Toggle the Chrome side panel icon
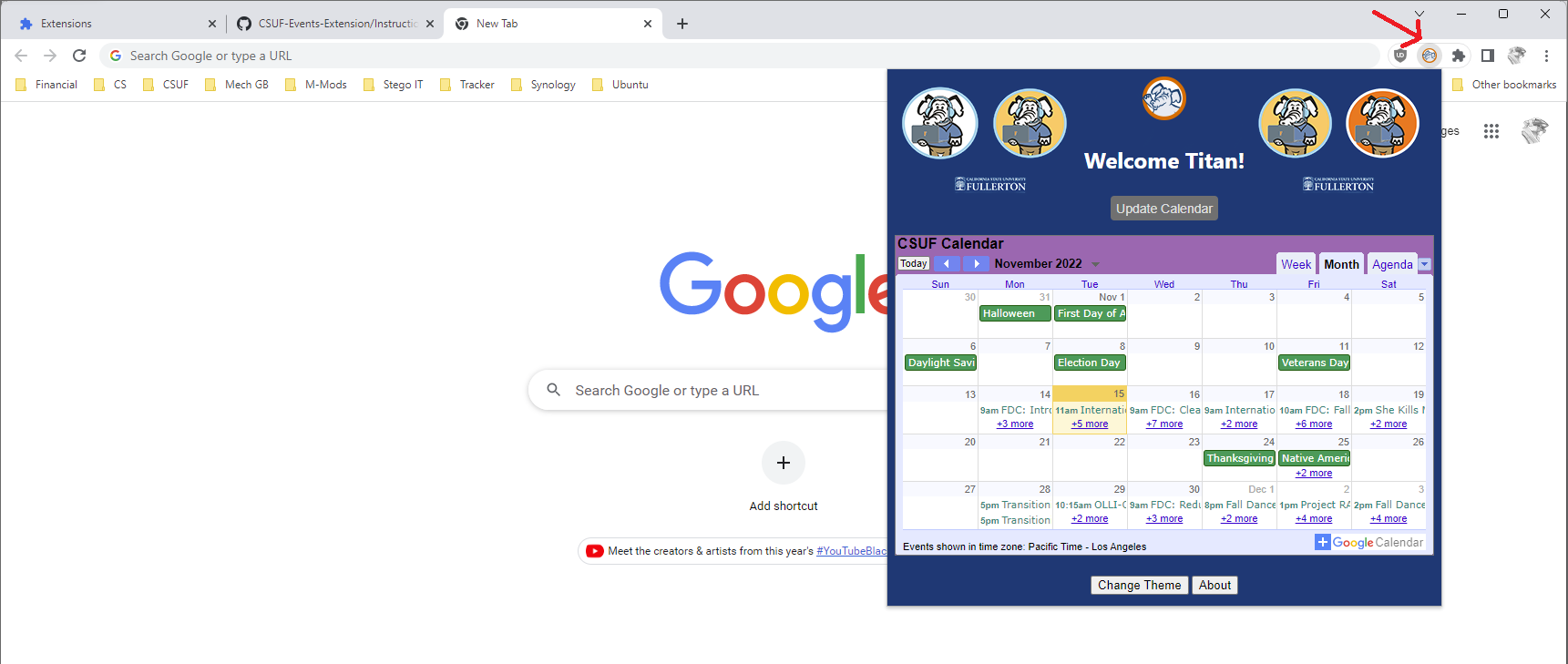The height and width of the screenshot is (664, 1568). pyautogui.click(x=1488, y=56)
